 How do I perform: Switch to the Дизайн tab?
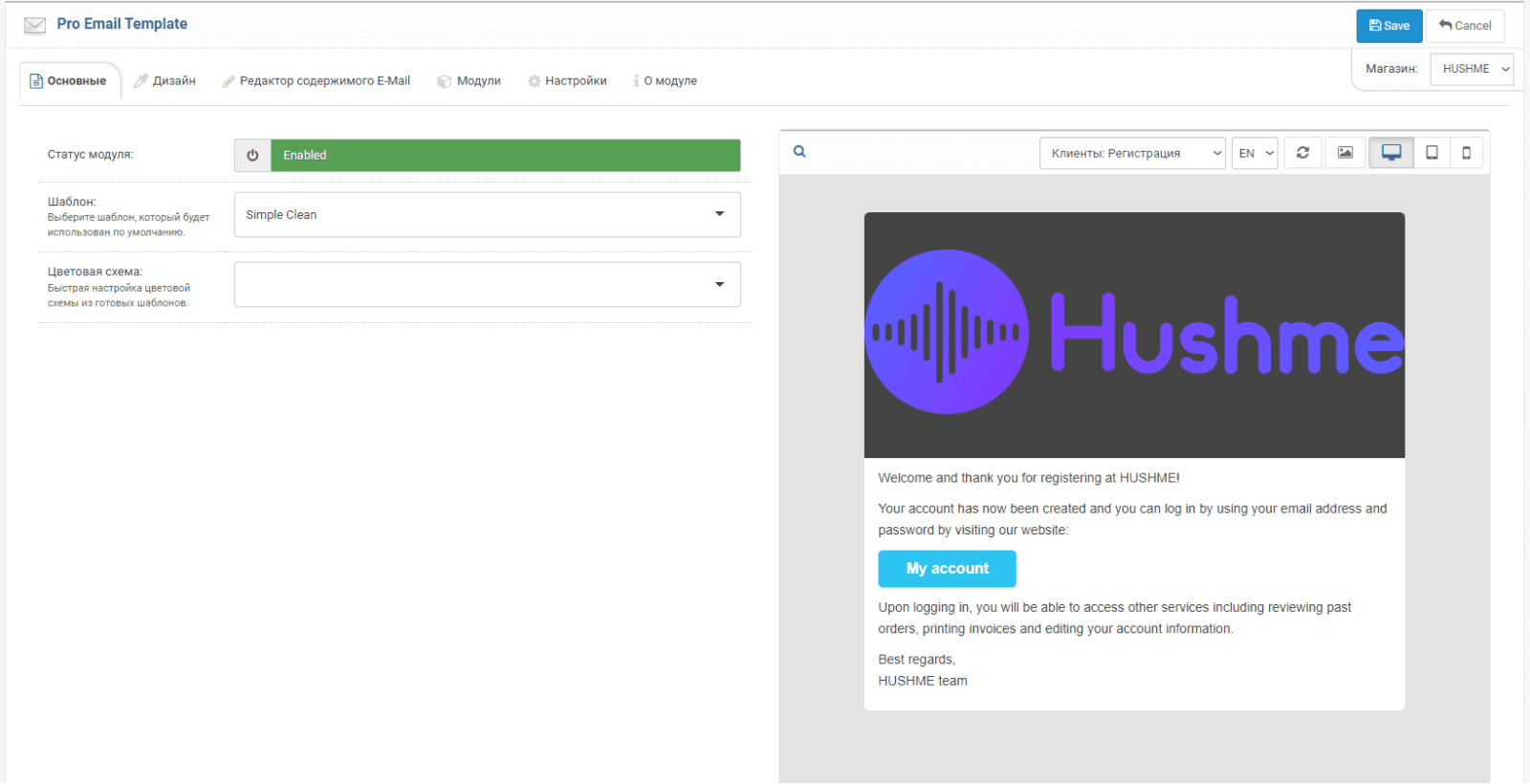(164, 81)
